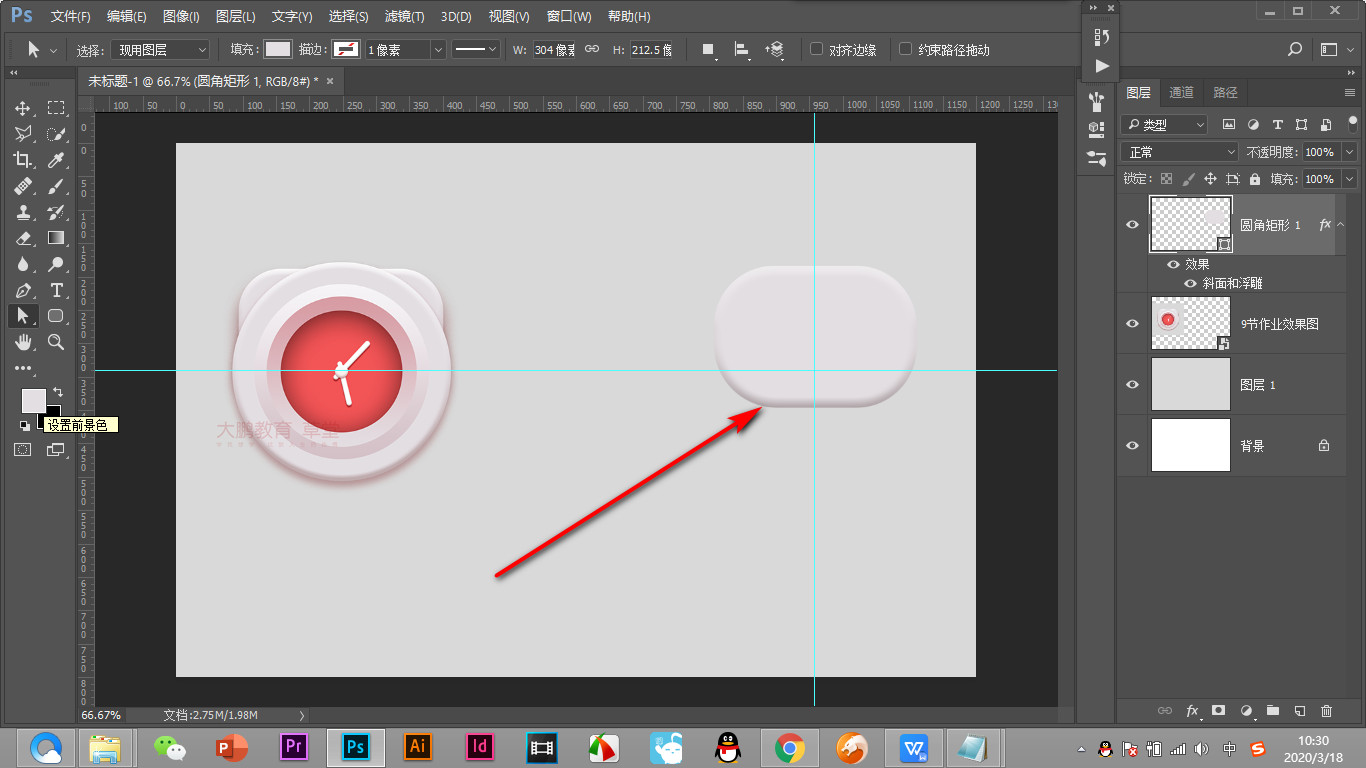Open the 滤镜(T) menu
This screenshot has height=768, width=1366.
(404, 17)
